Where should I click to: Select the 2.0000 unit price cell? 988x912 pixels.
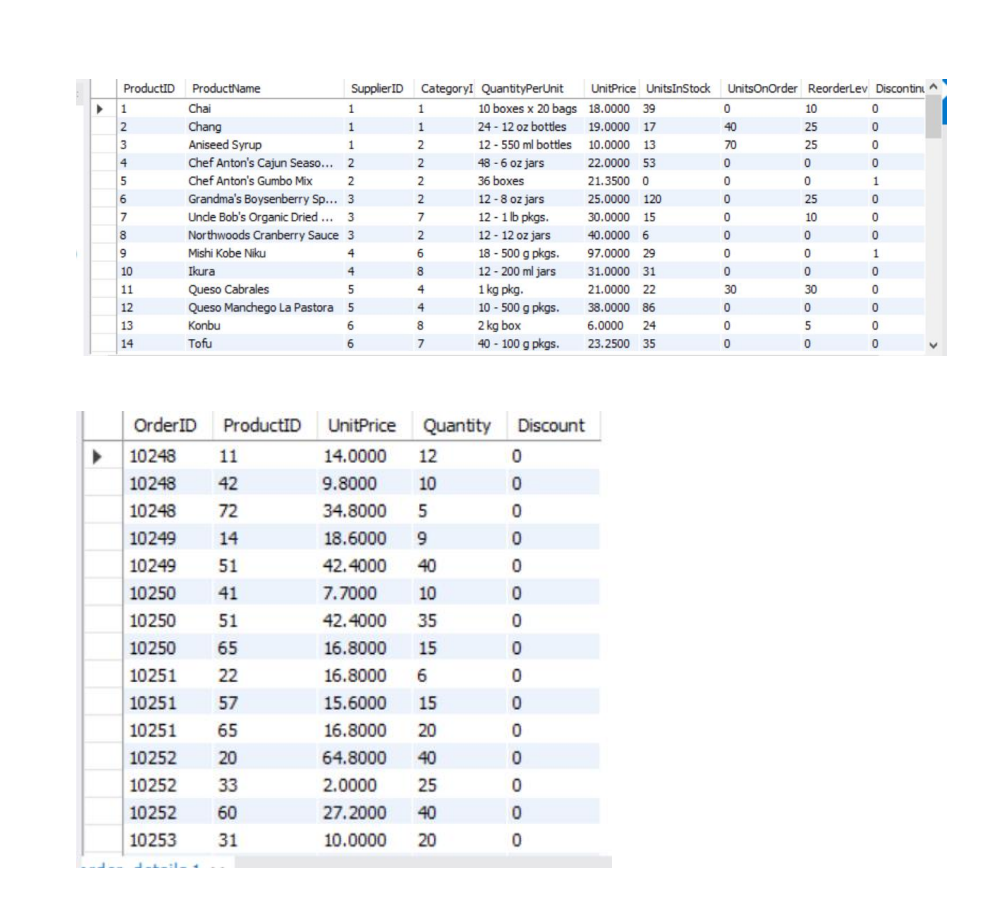(x=350, y=786)
